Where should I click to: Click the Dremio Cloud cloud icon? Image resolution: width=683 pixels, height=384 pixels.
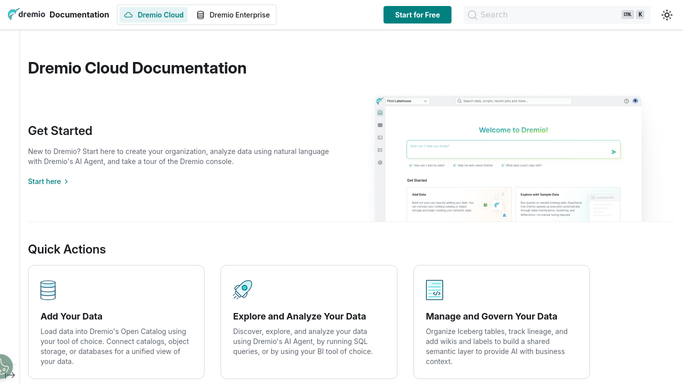[x=128, y=15]
